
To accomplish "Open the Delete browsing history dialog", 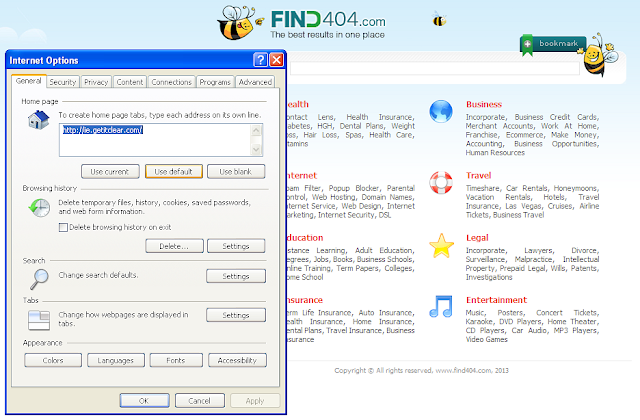I will (x=174, y=246).
